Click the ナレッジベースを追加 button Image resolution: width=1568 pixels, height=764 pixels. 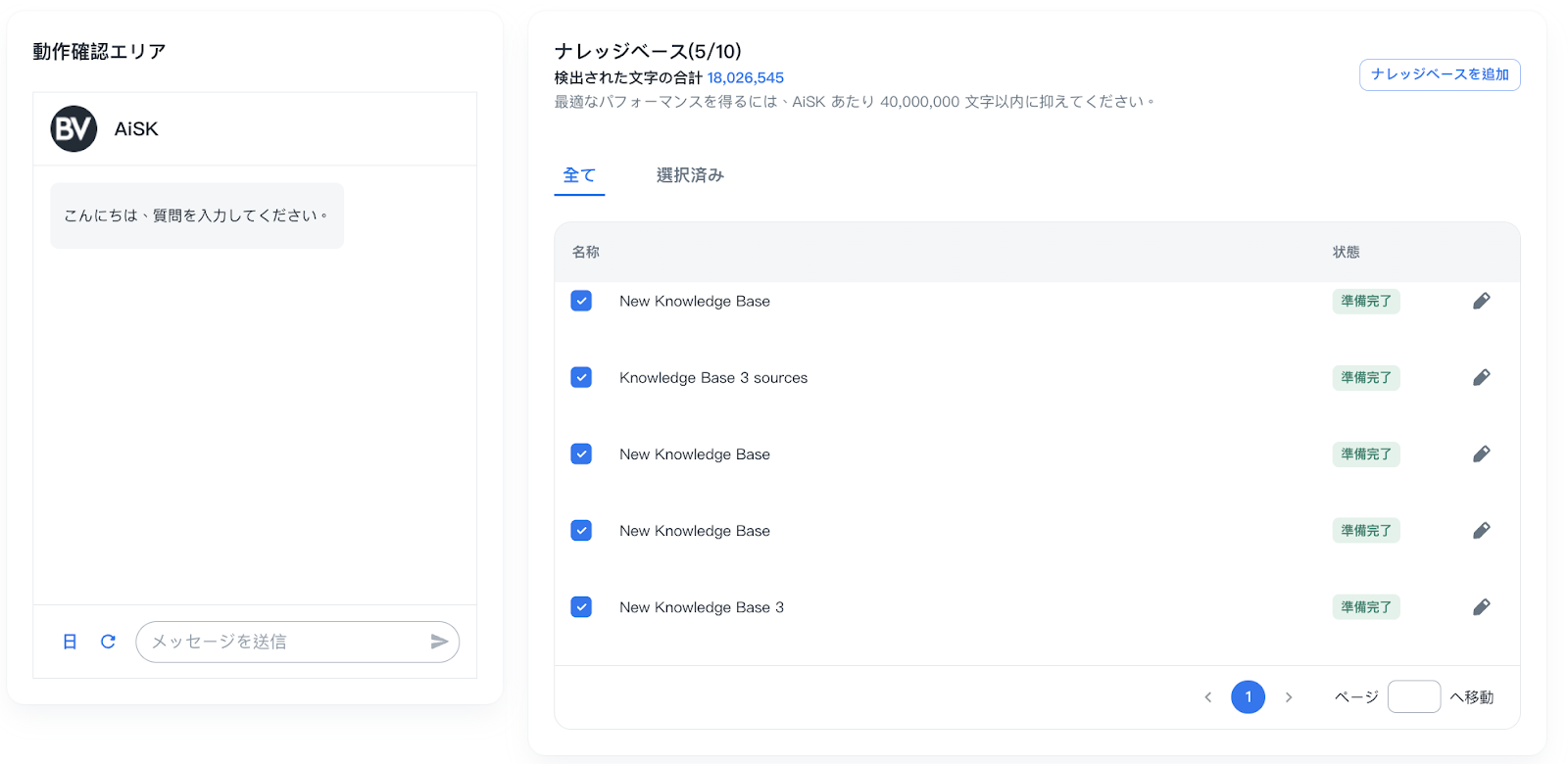click(x=1439, y=74)
